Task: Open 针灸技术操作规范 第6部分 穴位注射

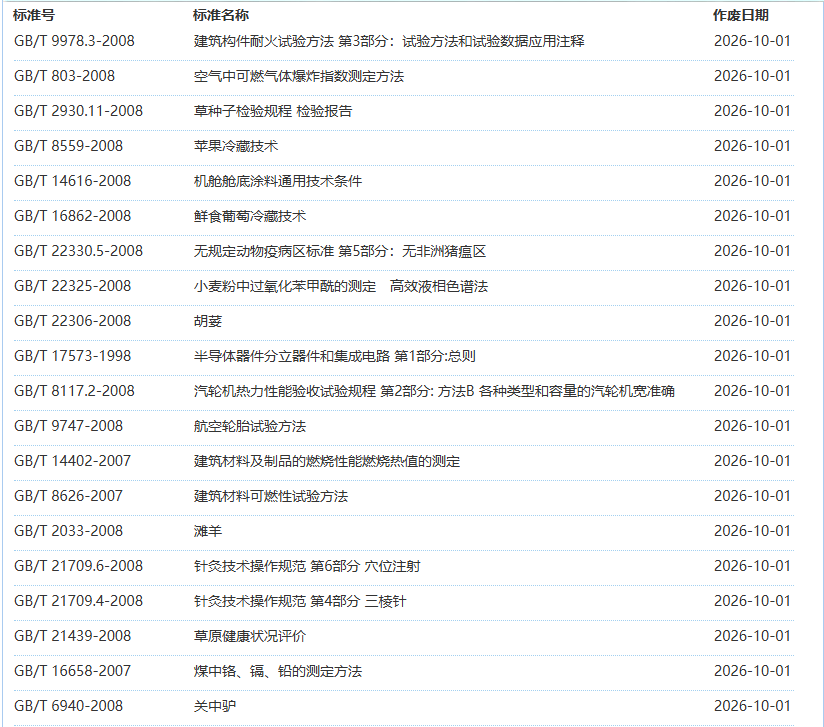Action: (307, 566)
